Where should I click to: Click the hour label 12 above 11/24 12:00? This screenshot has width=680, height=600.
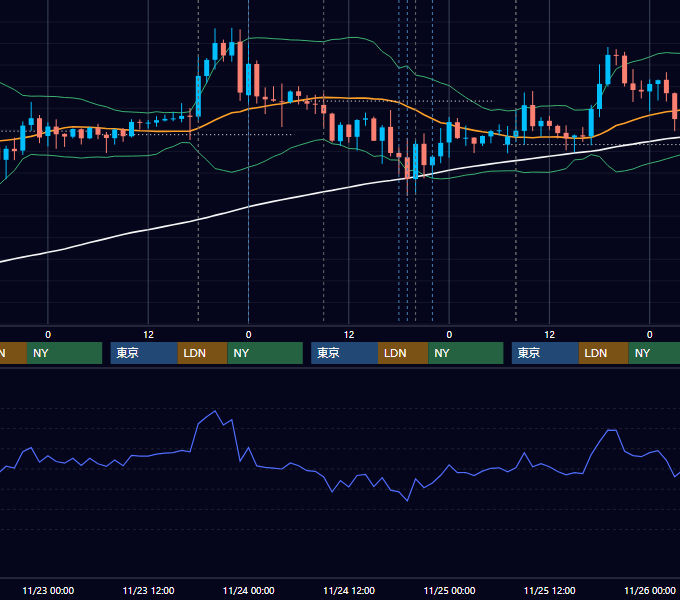click(x=349, y=335)
